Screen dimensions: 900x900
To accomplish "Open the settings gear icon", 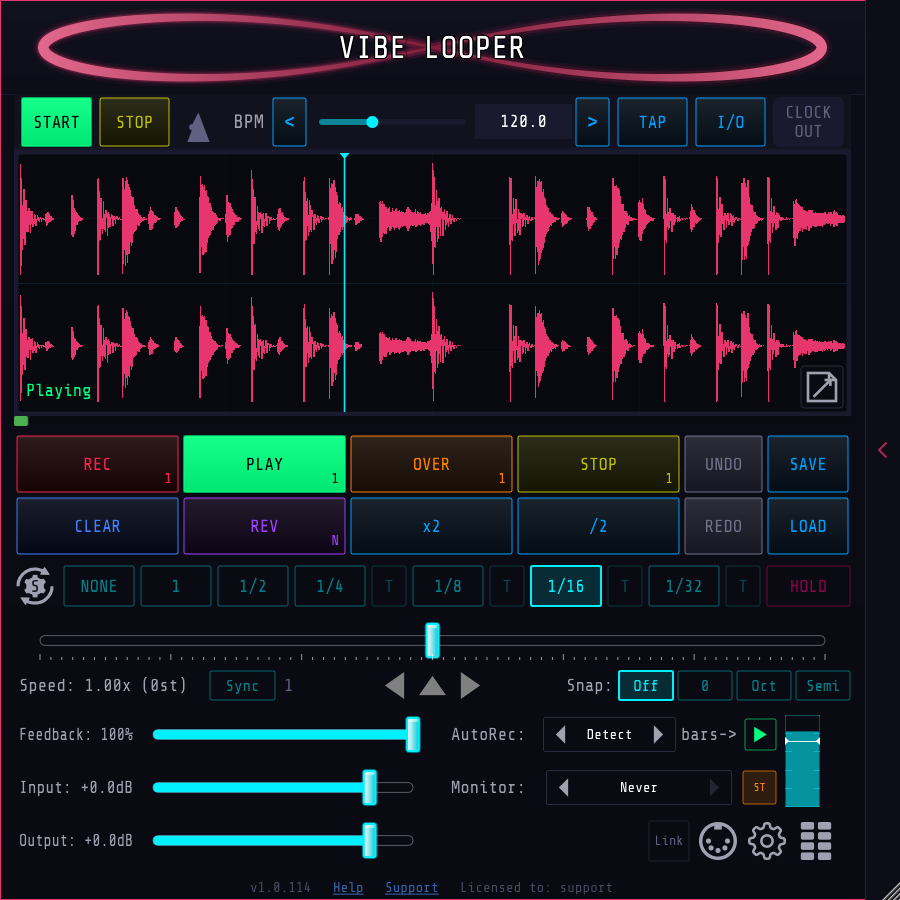I will point(767,841).
